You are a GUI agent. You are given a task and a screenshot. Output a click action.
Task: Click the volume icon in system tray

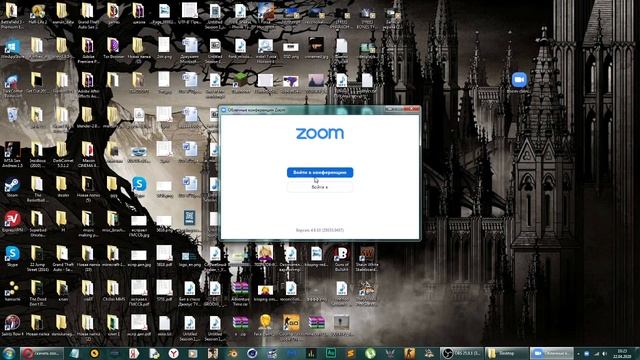[x=604, y=353]
